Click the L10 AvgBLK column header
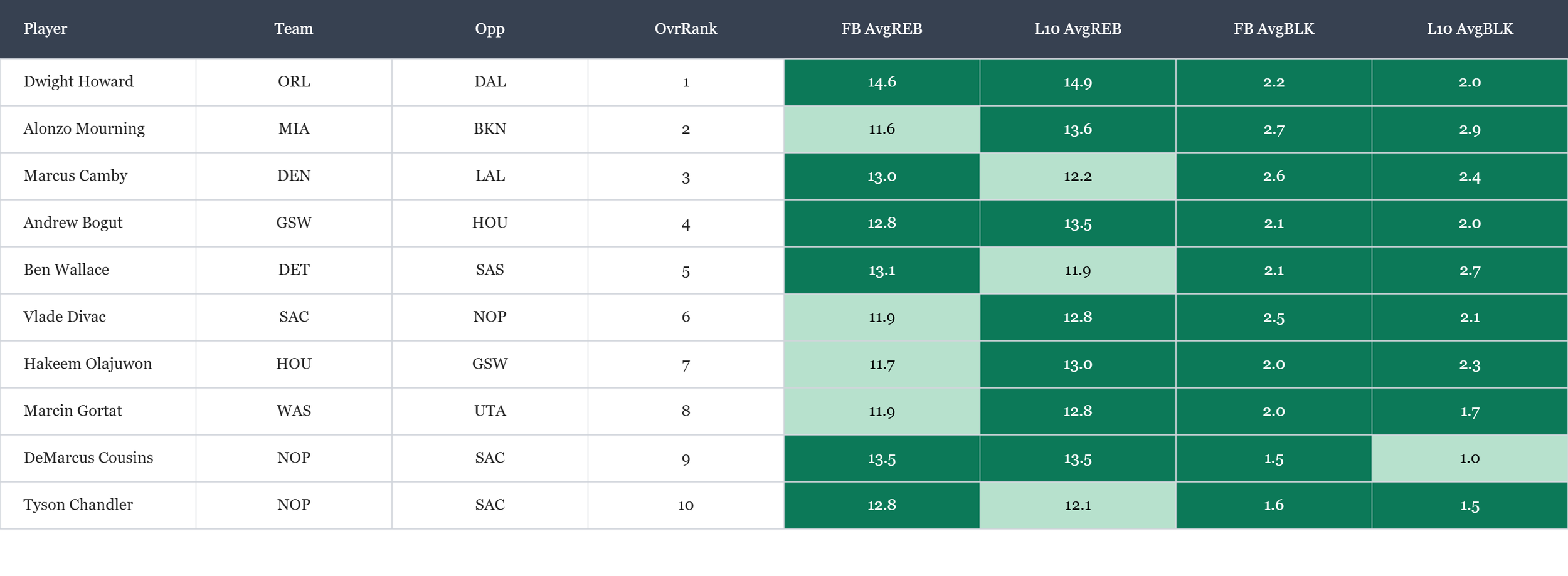 [x=1470, y=29]
